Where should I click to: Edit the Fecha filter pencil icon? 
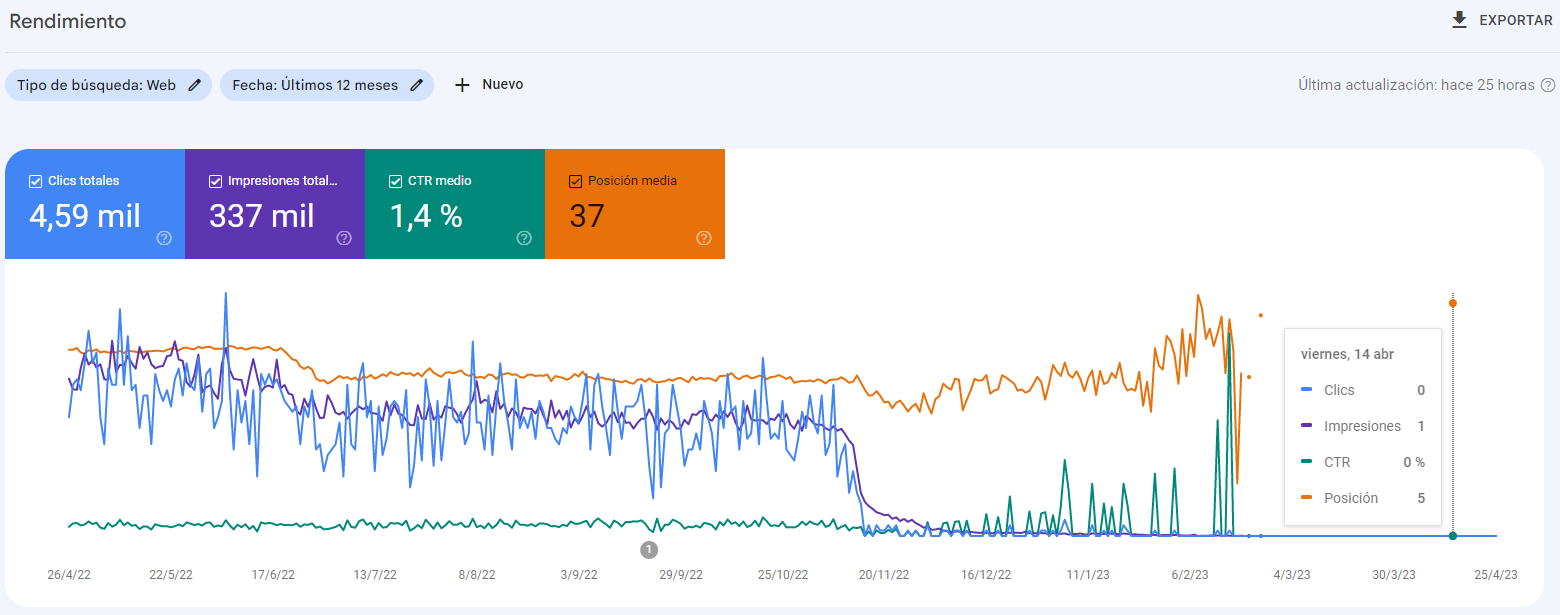(416, 85)
